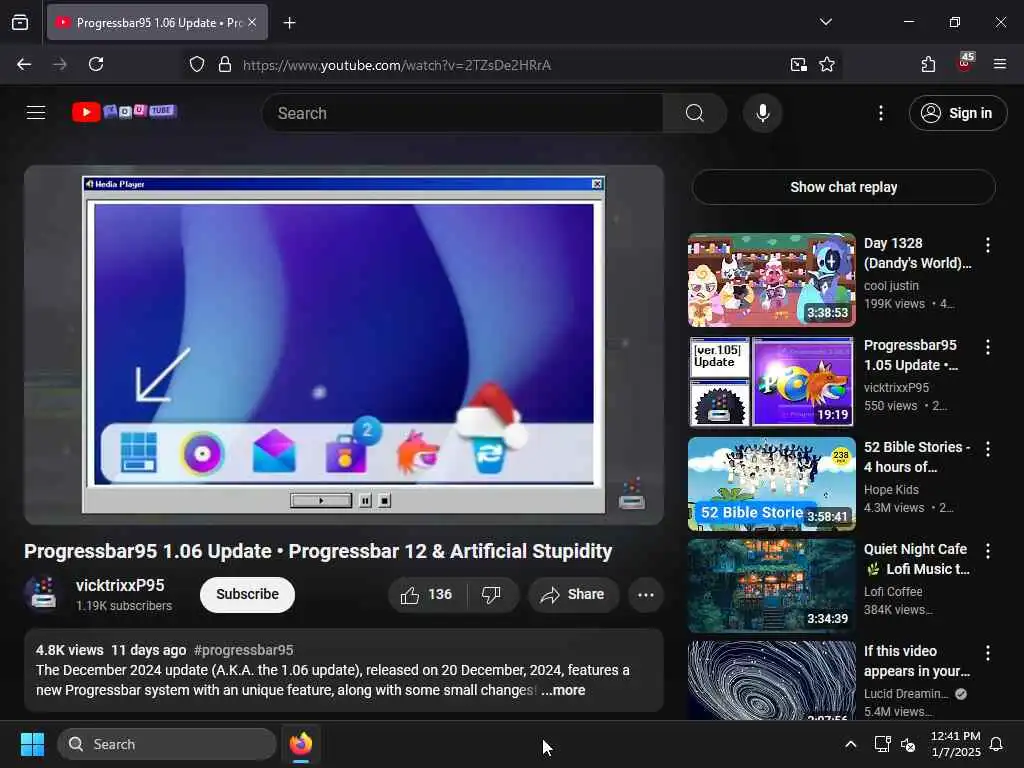Screen dimensions: 1024x768
Task: Open Firefox extensions puzzle icon
Action: click(x=928, y=64)
